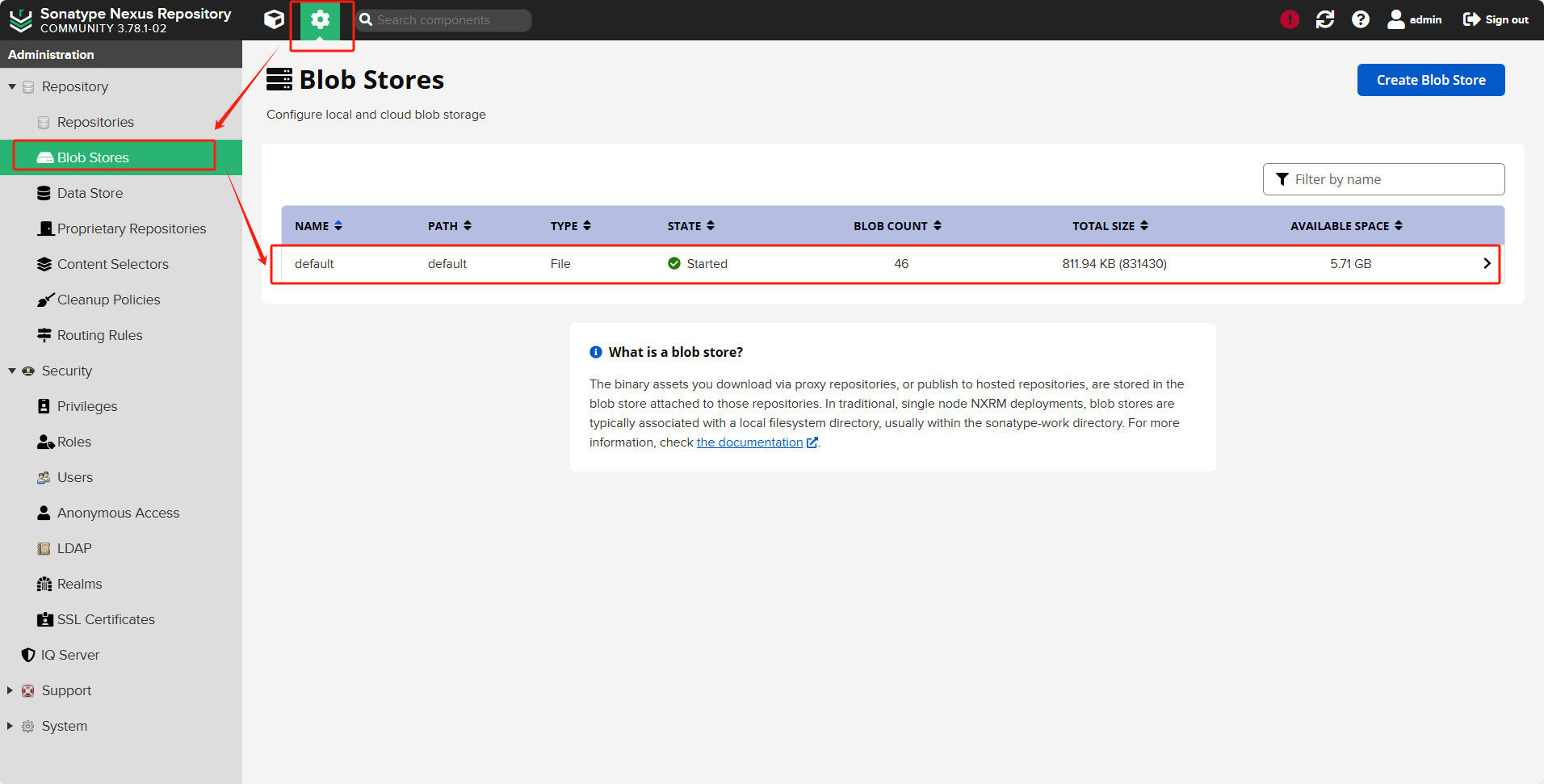
Task: Click the Users group icon
Action: (44, 477)
